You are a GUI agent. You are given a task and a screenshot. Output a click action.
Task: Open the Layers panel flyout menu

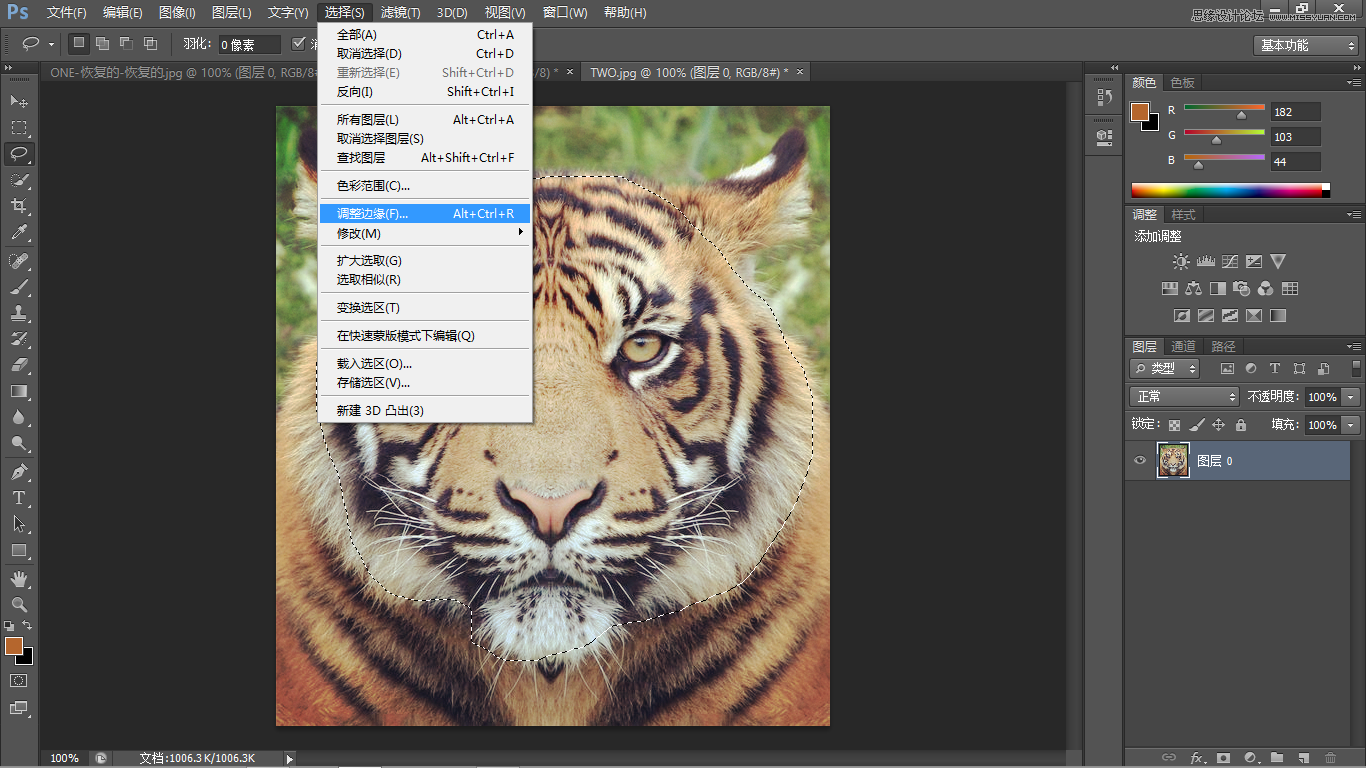click(1354, 346)
